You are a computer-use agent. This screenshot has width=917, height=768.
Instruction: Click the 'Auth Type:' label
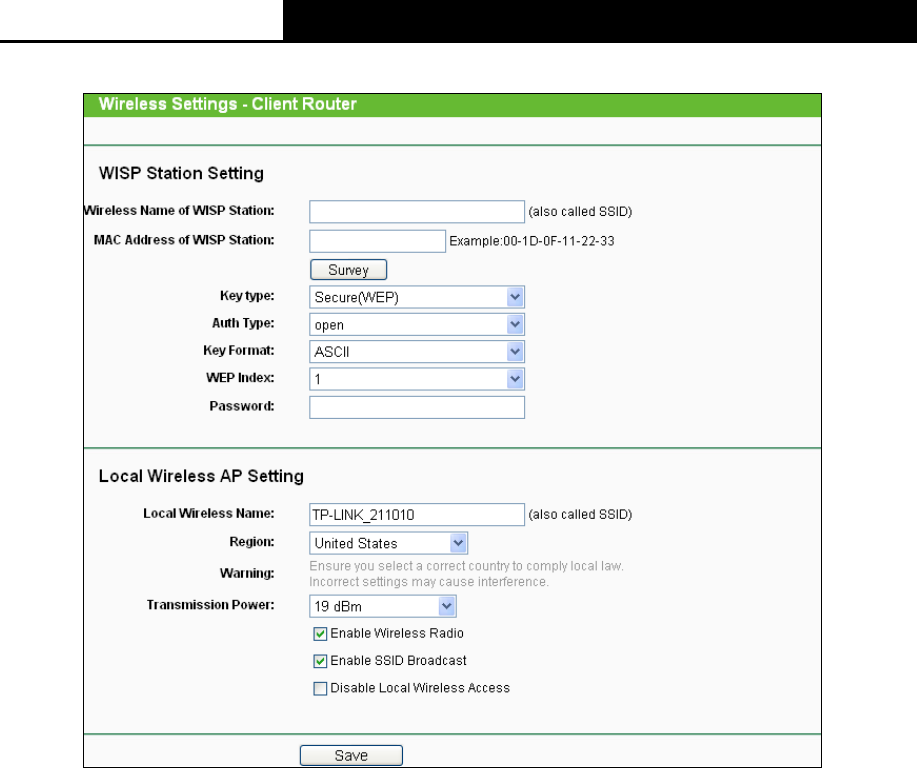(243, 323)
